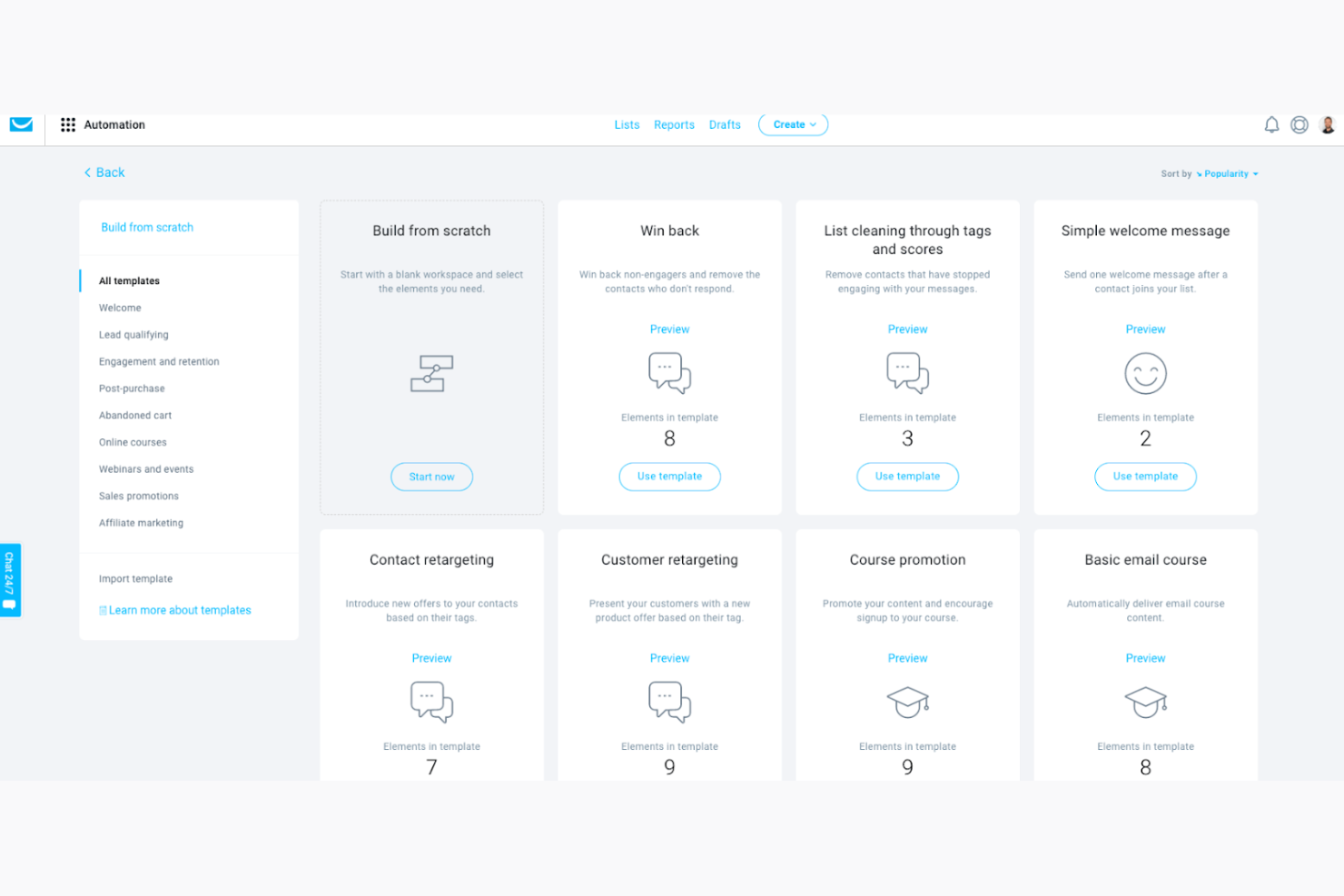Select Engagement and retention category
Image resolution: width=1344 pixels, height=896 pixels.
click(x=159, y=362)
